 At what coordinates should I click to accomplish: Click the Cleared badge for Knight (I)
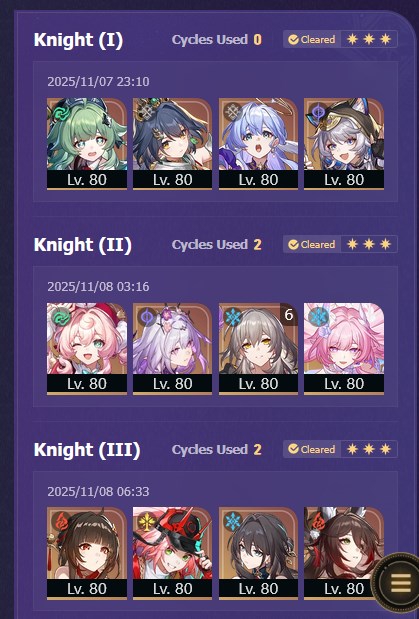(x=312, y=39)
